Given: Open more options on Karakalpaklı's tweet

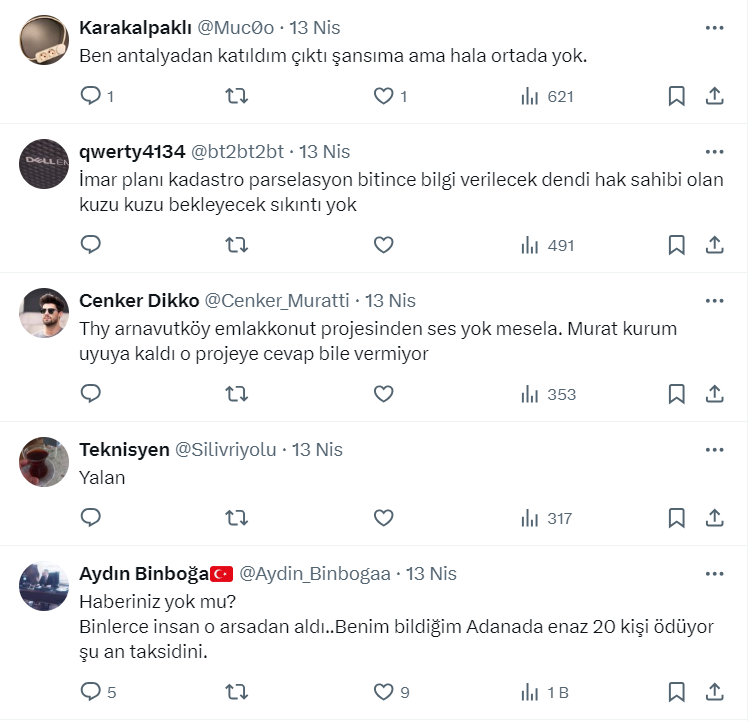Looking at the screenshot, I should [714, 28].
